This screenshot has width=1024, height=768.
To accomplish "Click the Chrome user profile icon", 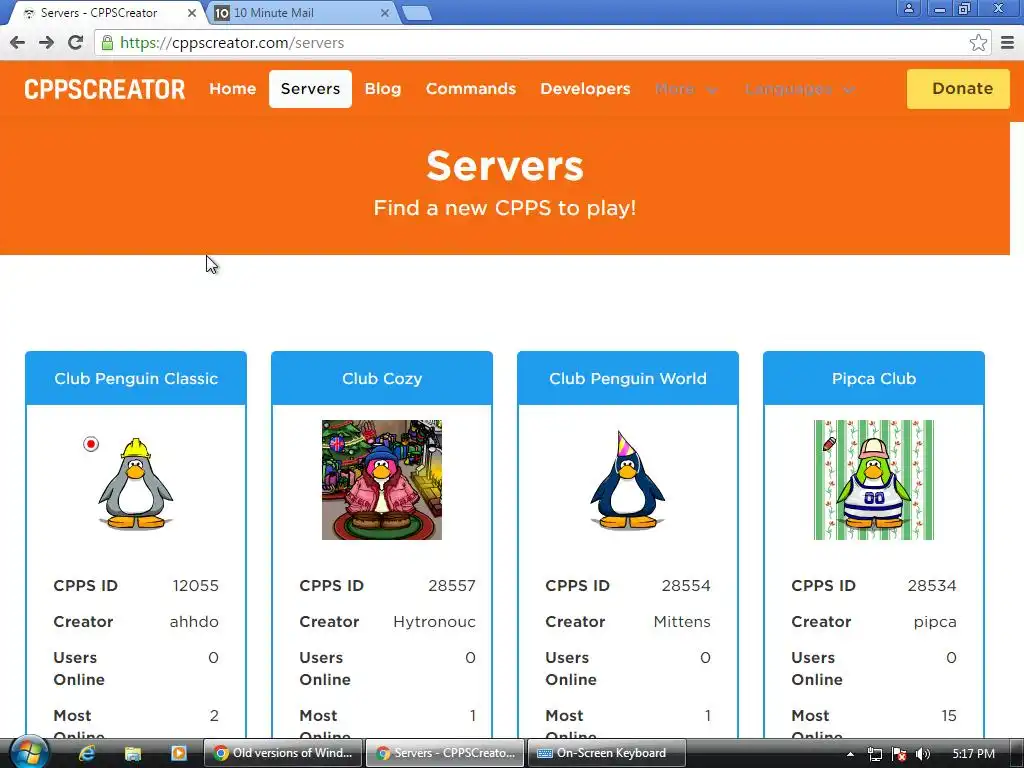I will click(x=908, y=8).
